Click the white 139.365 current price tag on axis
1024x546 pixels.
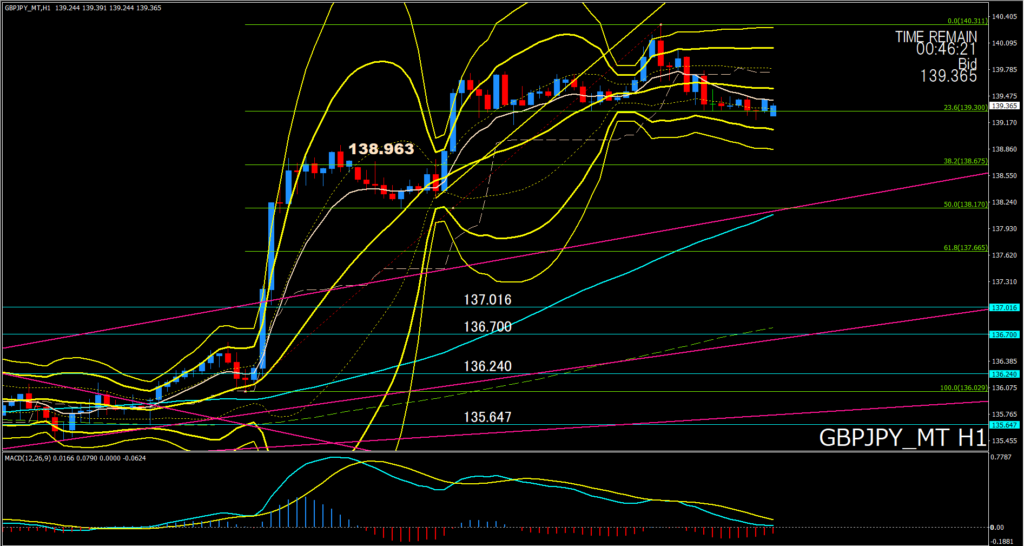pos(1005,106)
